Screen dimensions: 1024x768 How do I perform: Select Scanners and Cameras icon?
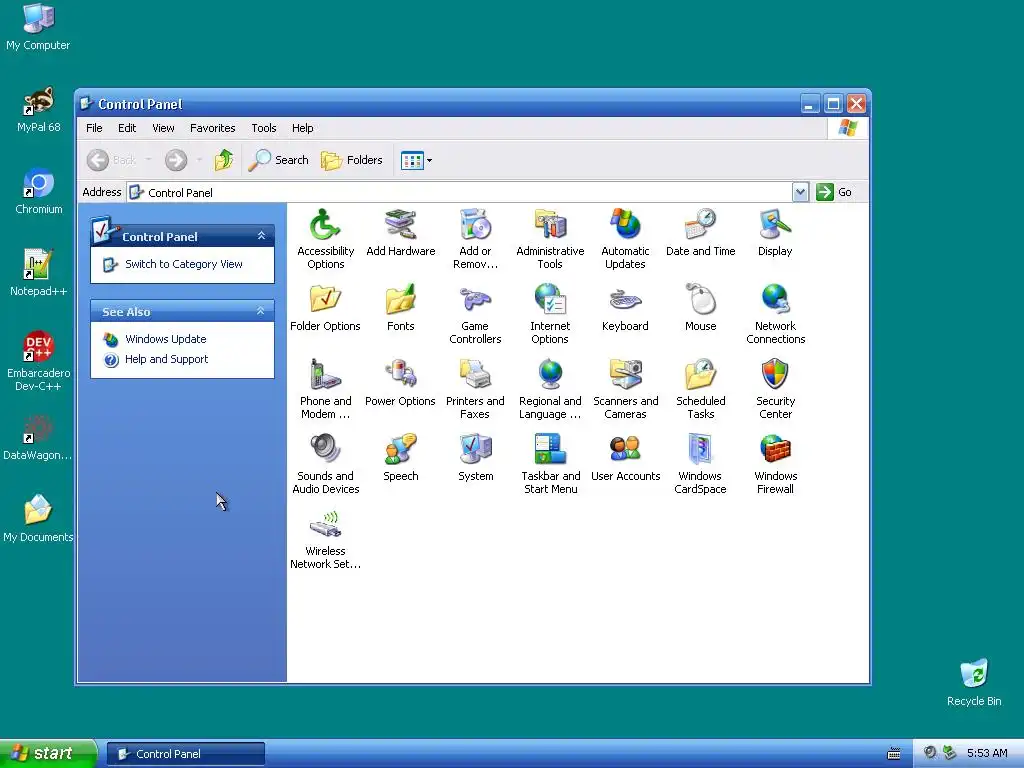(x=625, y=388)
